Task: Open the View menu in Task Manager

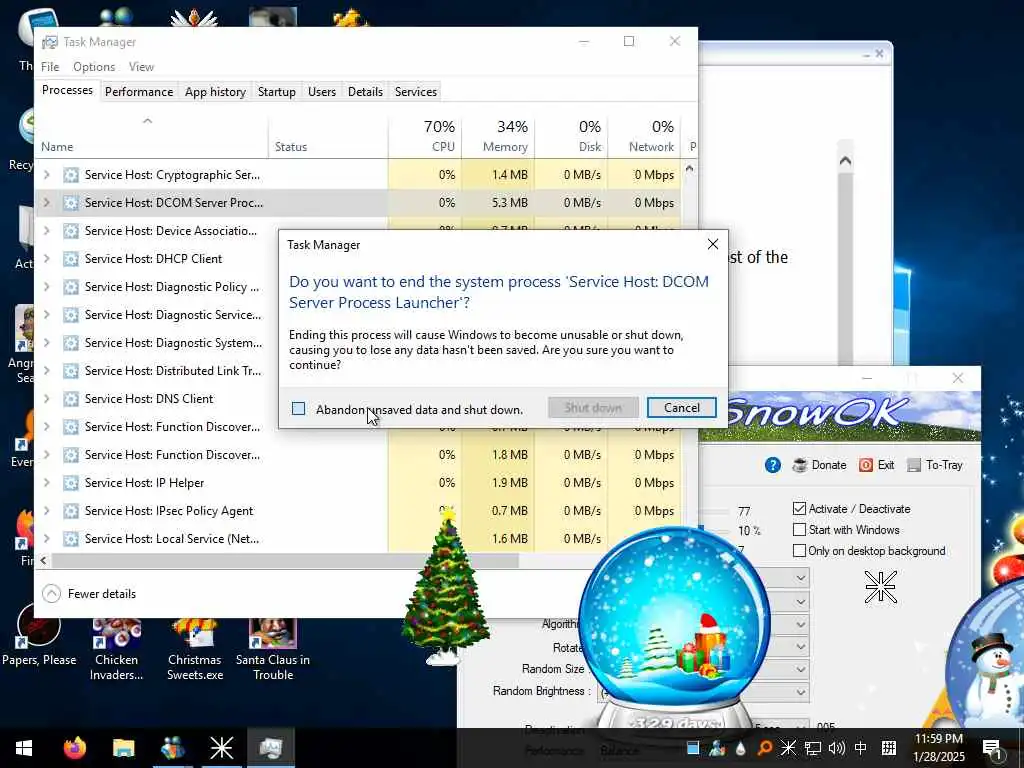Action: pyautogui.click(x=141, y=67)
